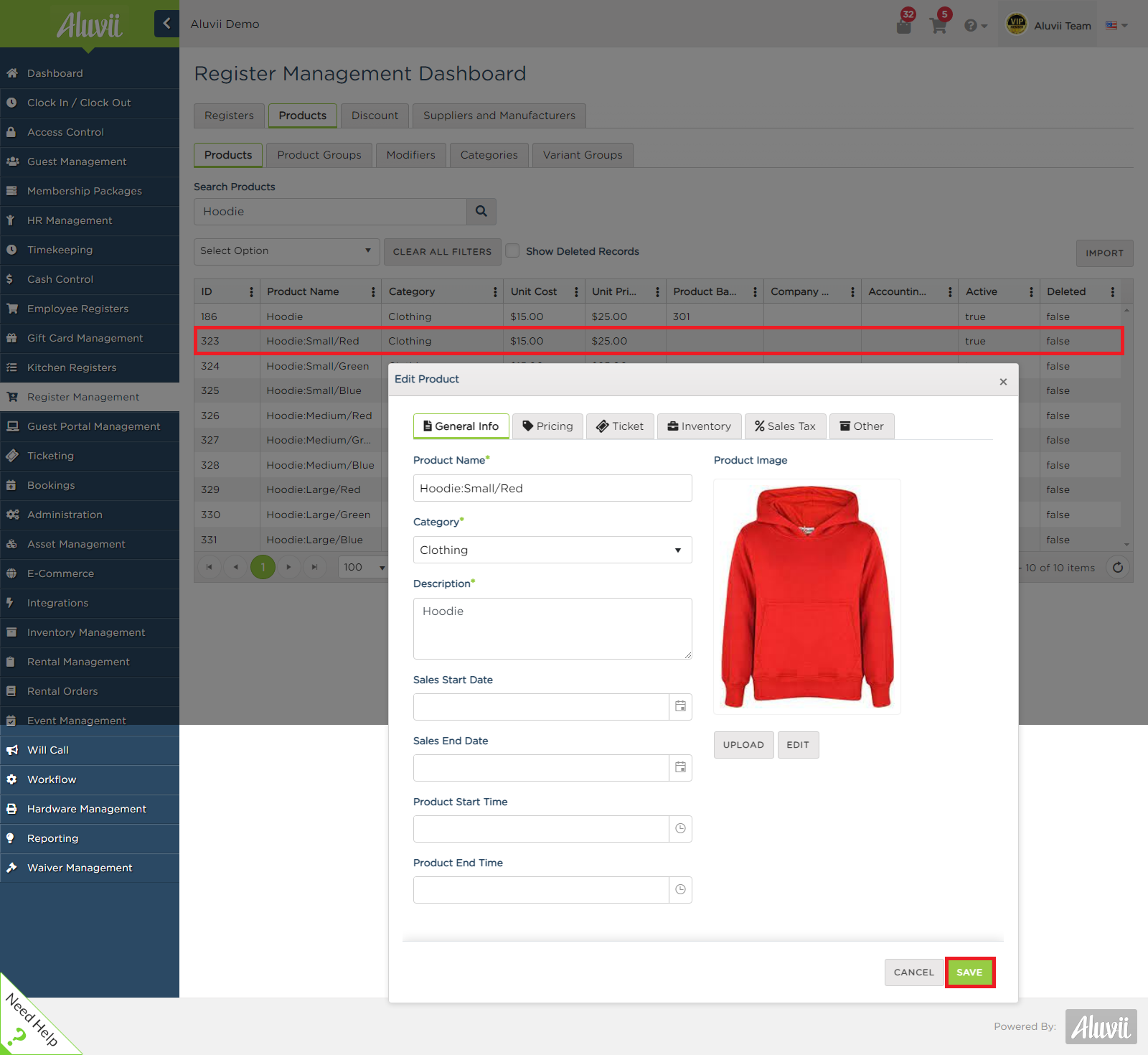
Task: Switch to the Other tab
Action: 862,426
